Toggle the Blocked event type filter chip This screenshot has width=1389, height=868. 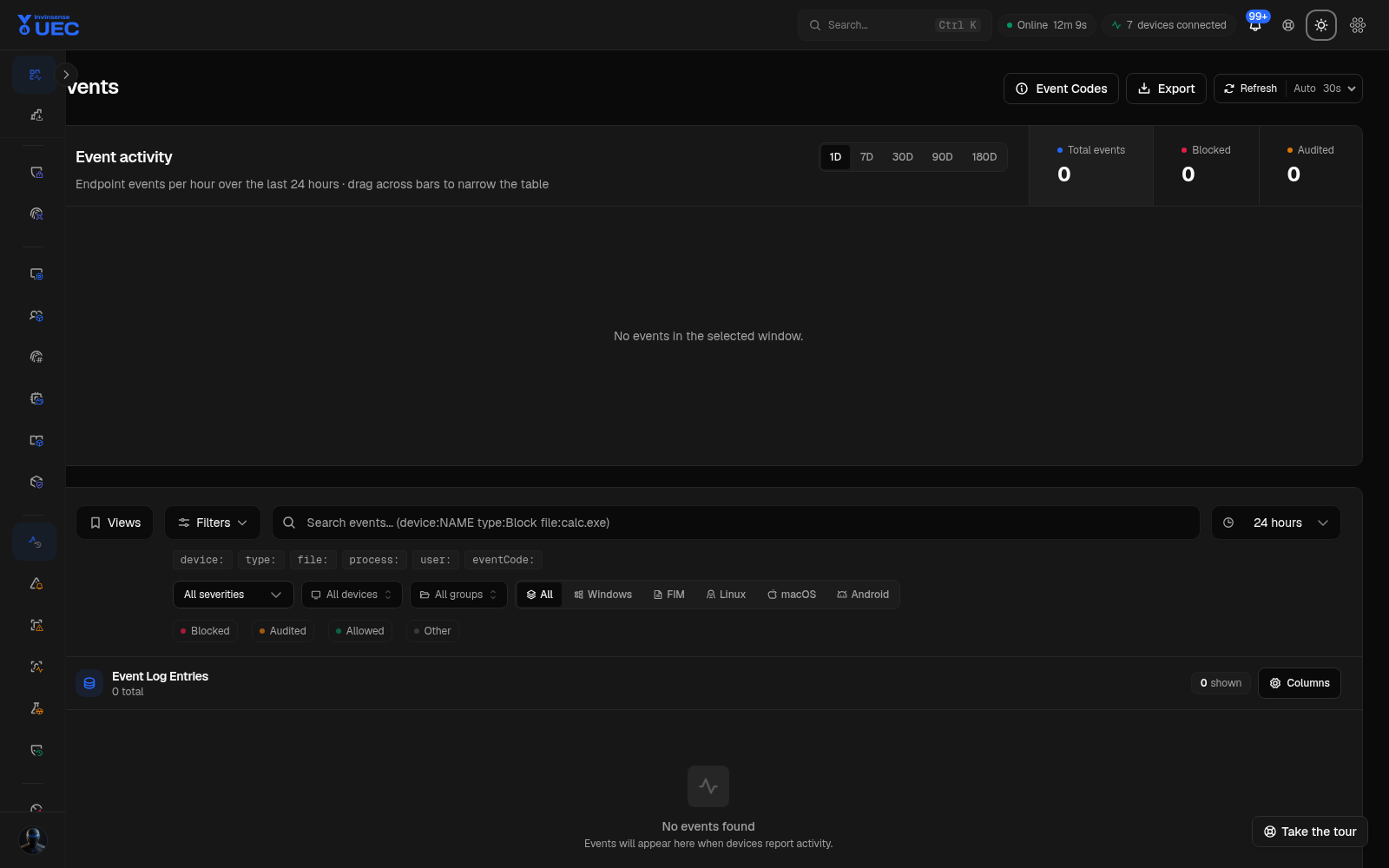point(205,631)
